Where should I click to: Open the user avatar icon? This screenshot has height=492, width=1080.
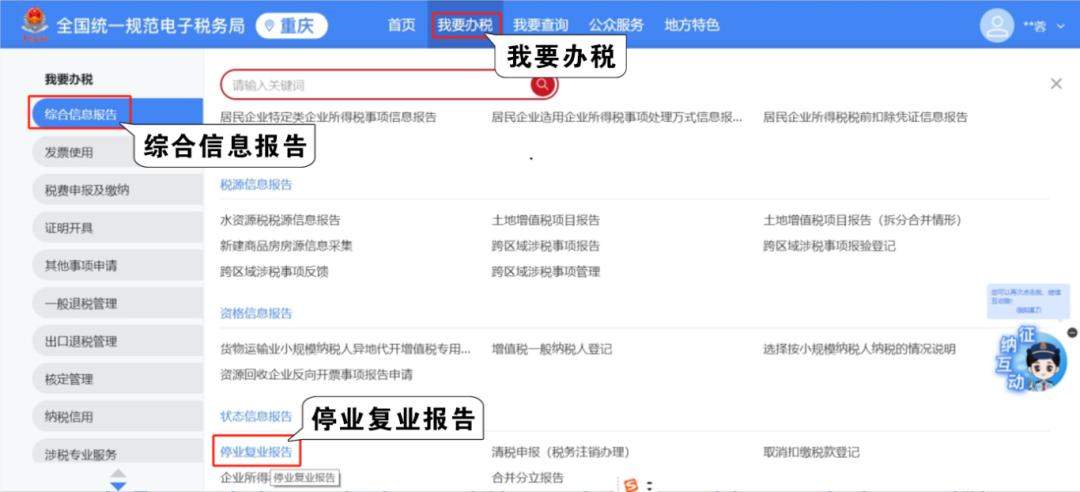(997, 26)
